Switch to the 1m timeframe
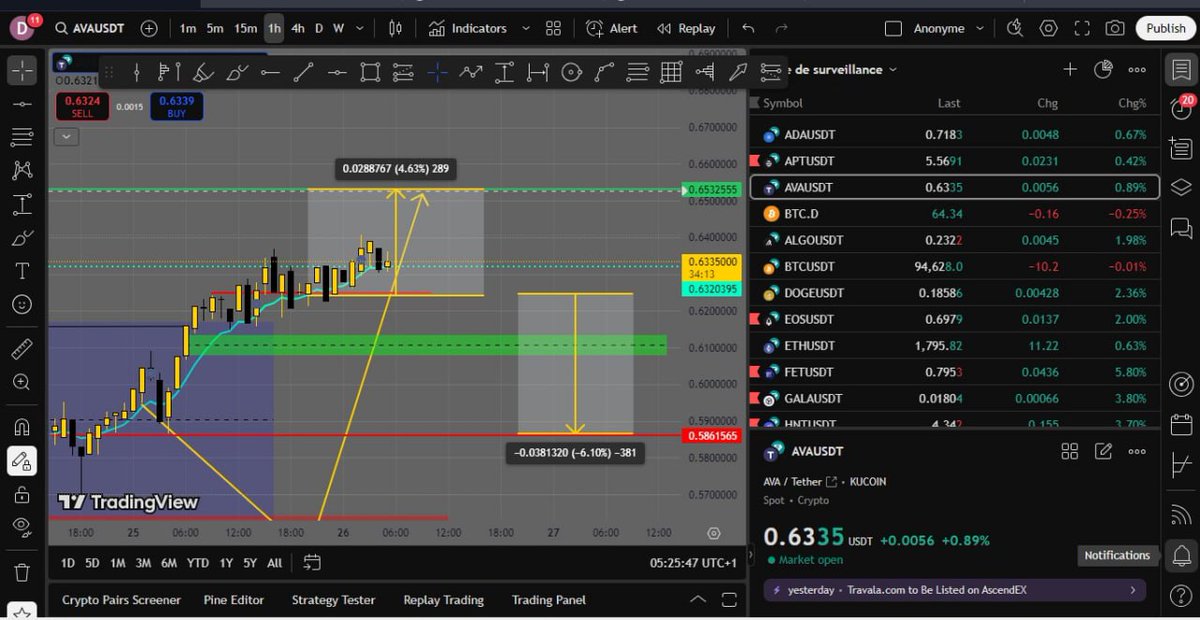The height and width of the screenshot is (620, 1200). point(188,28)
